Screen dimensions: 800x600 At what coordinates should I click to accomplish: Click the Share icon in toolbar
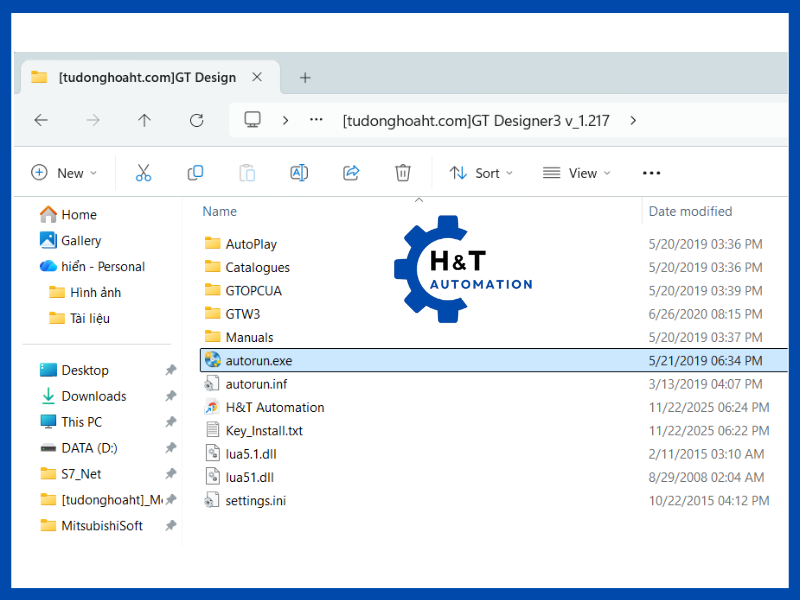click(351, 173)
